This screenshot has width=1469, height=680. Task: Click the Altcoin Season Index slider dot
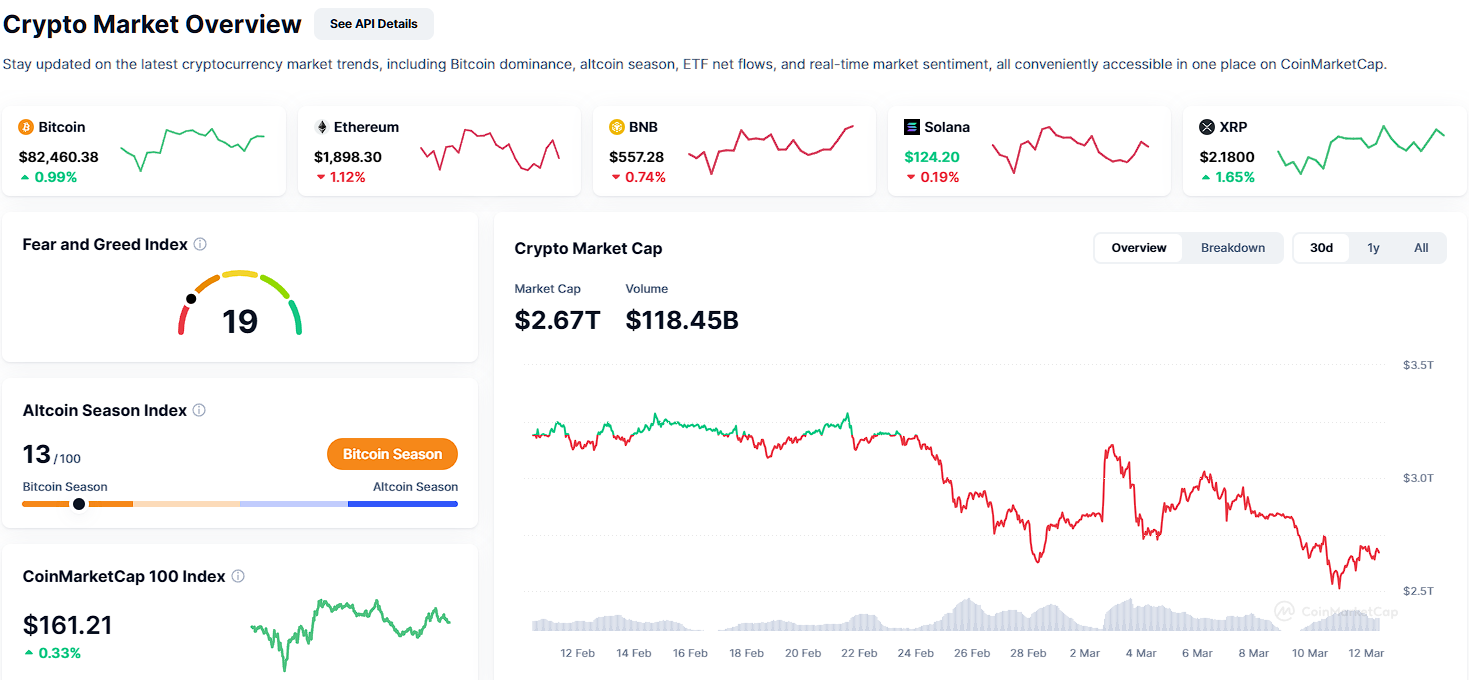click(x=79, y=504)
